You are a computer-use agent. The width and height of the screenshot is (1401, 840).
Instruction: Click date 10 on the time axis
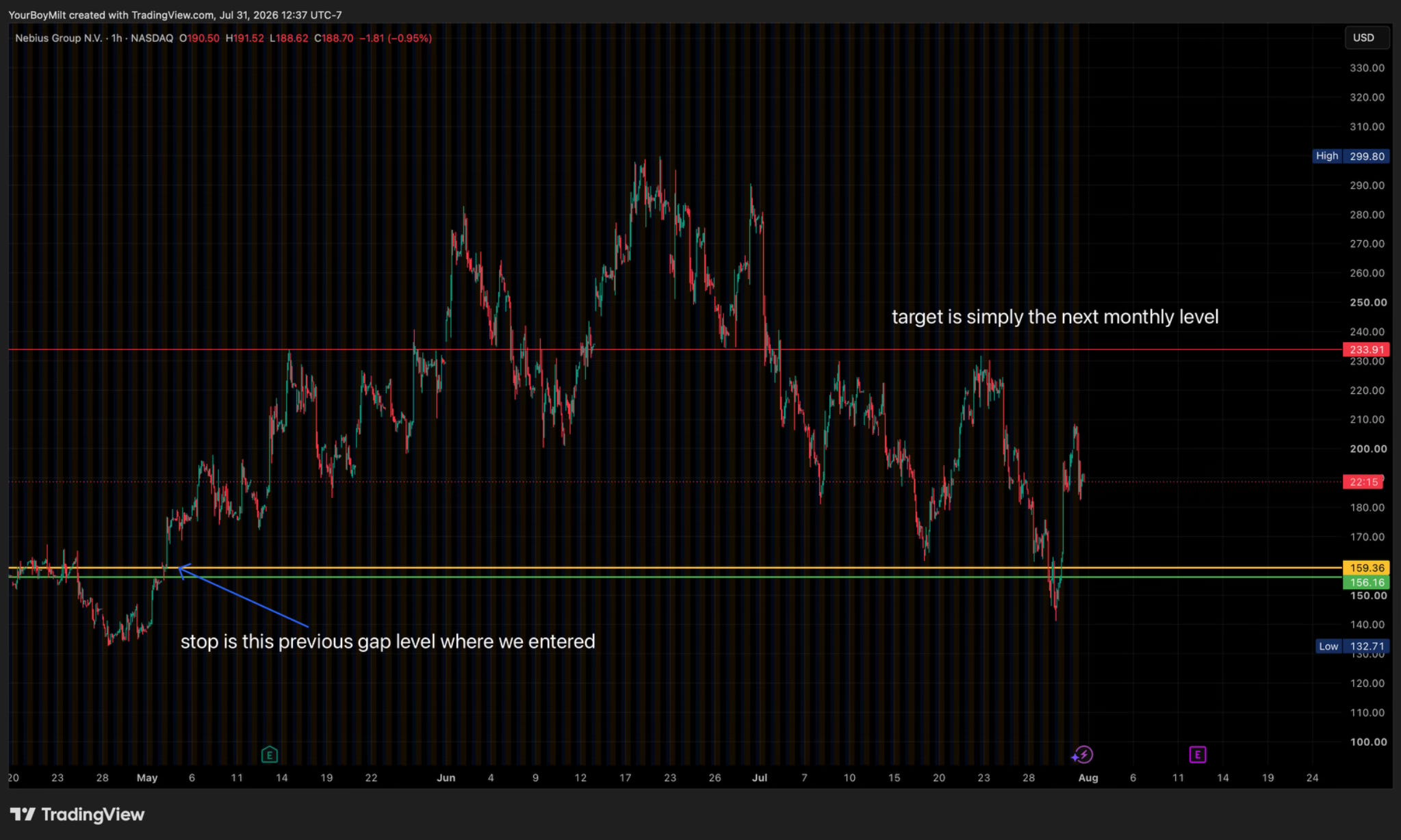(849, 778)
